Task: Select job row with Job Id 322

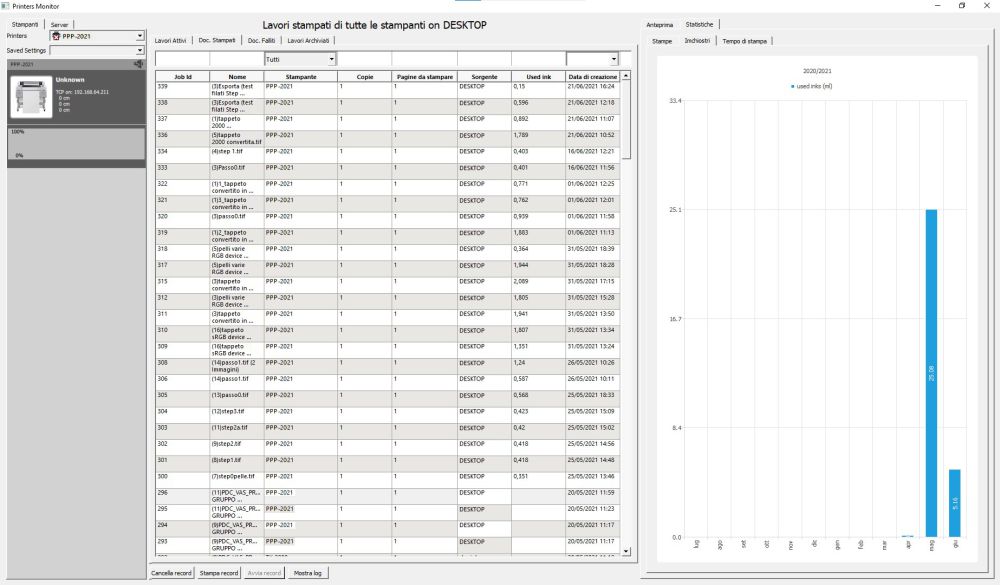Action: tap(387, 187)
